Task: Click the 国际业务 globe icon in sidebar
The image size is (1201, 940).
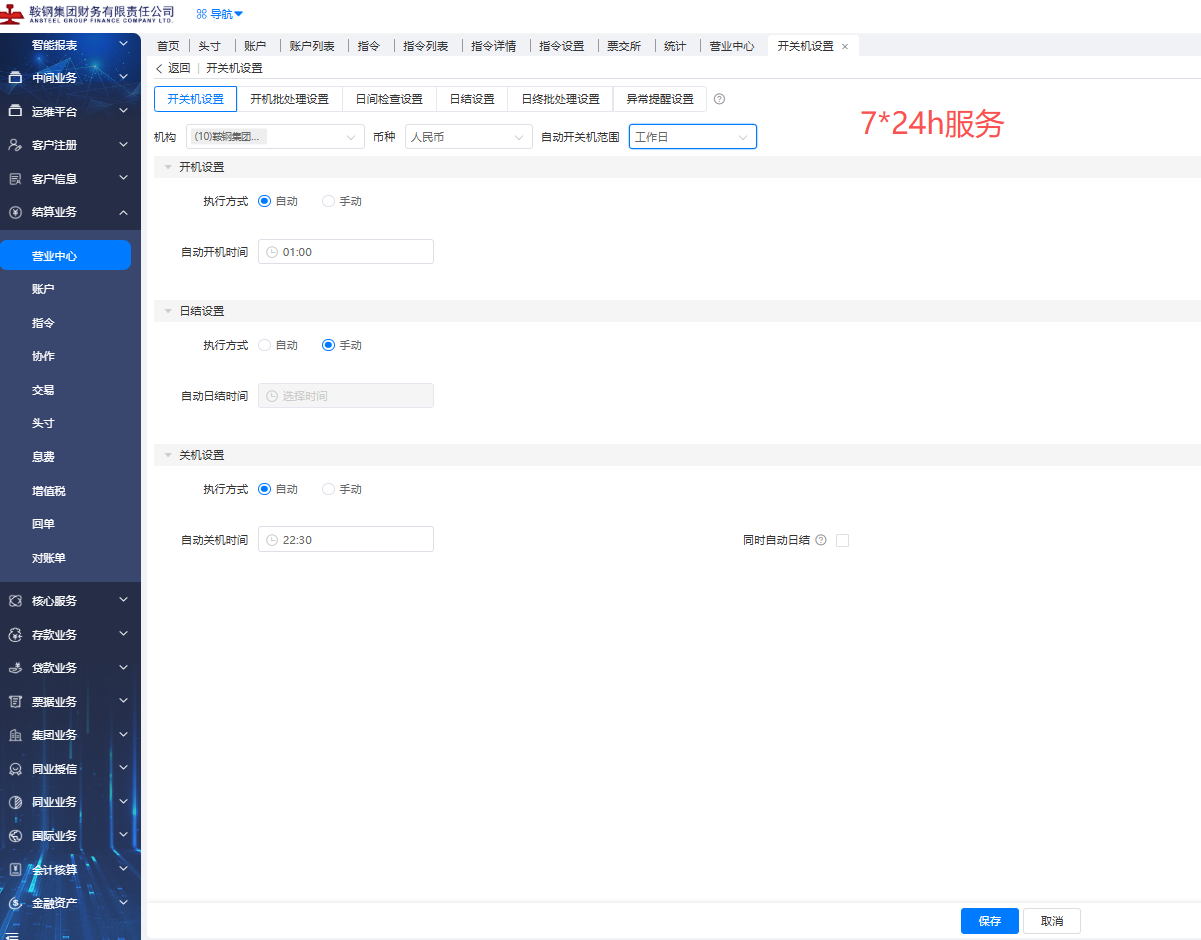Action: click(x=15, y=836)
